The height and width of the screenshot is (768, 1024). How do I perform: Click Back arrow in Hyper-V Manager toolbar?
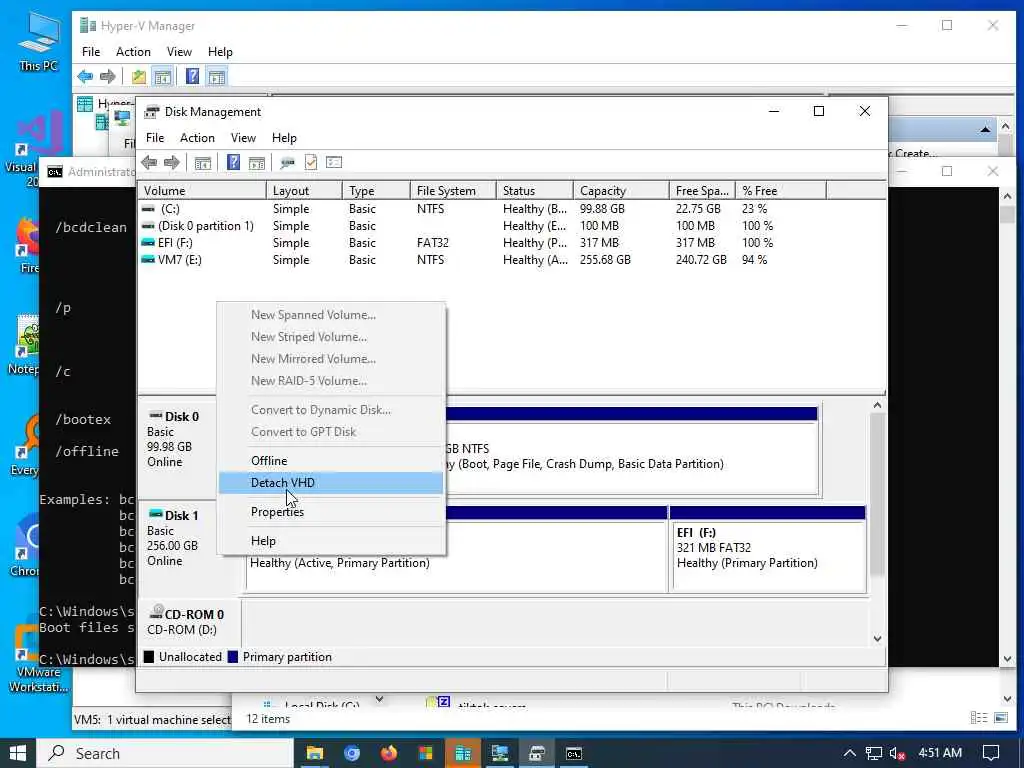85,76
